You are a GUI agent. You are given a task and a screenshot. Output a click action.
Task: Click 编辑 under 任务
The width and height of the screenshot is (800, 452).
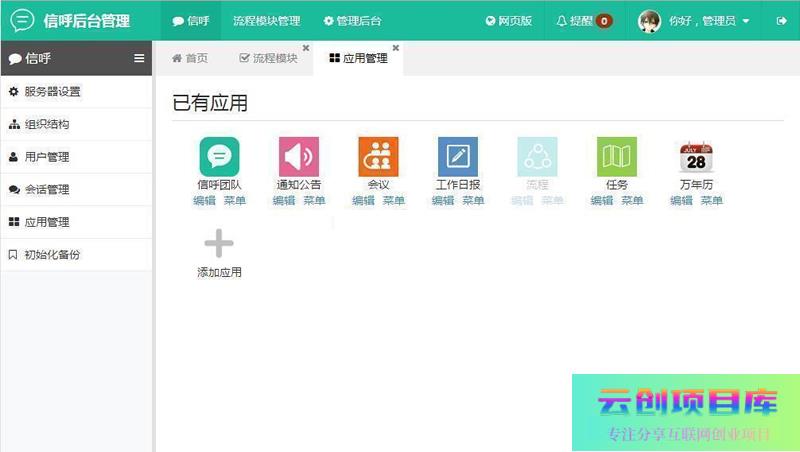(x=602, y=200)
